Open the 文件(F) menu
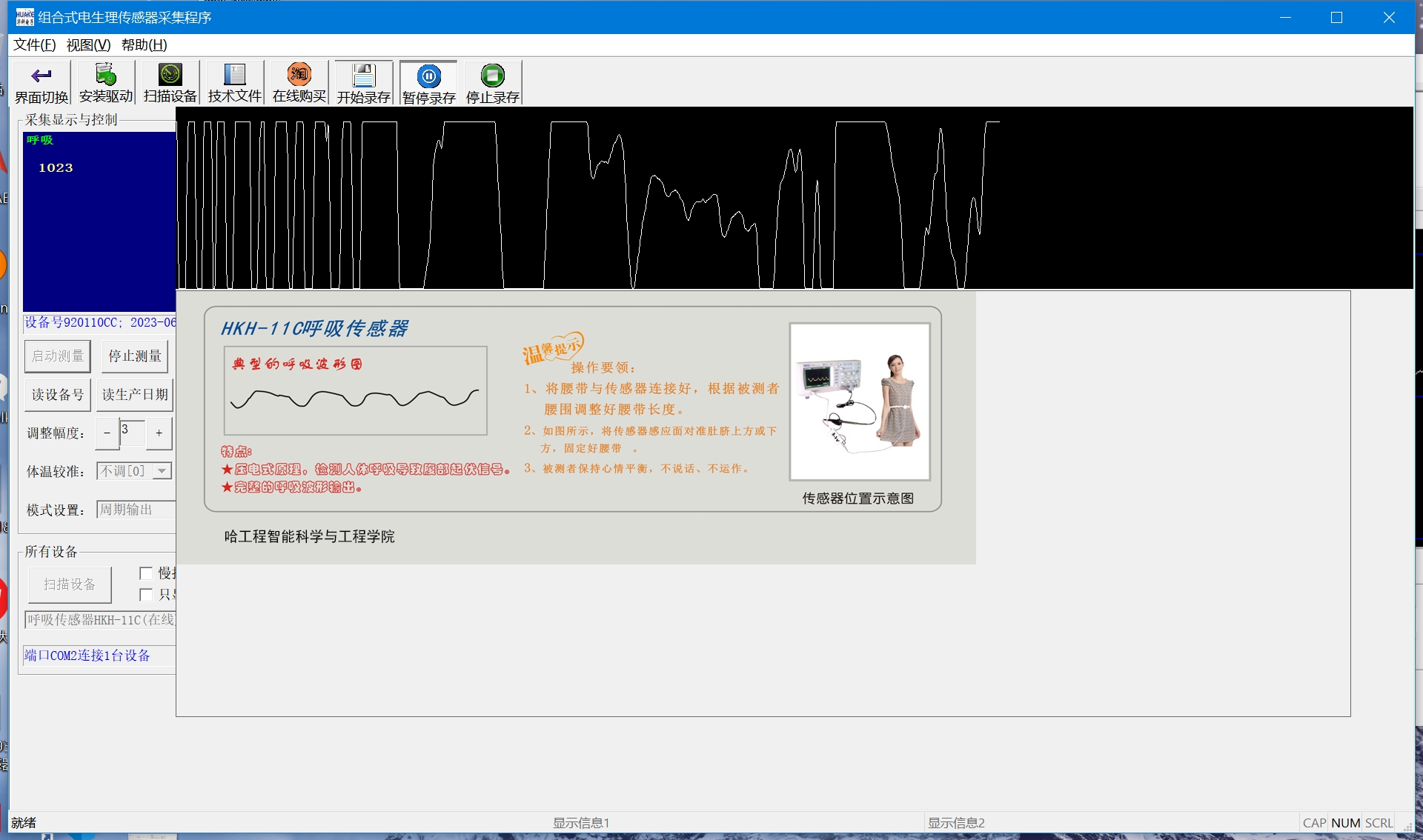 click(x=34, y=45)
